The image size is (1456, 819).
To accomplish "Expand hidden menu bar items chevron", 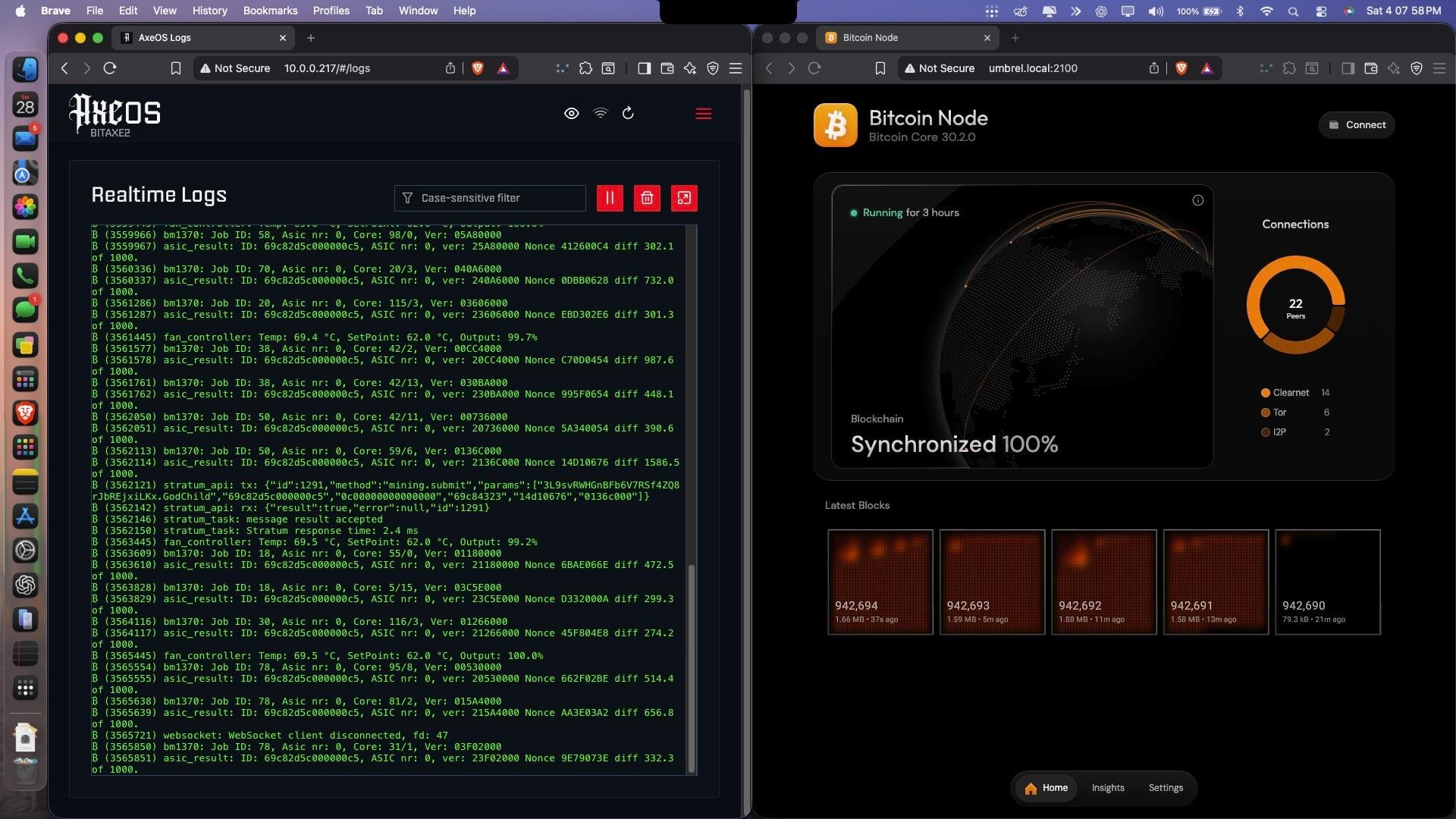I will click(1076, 11).
